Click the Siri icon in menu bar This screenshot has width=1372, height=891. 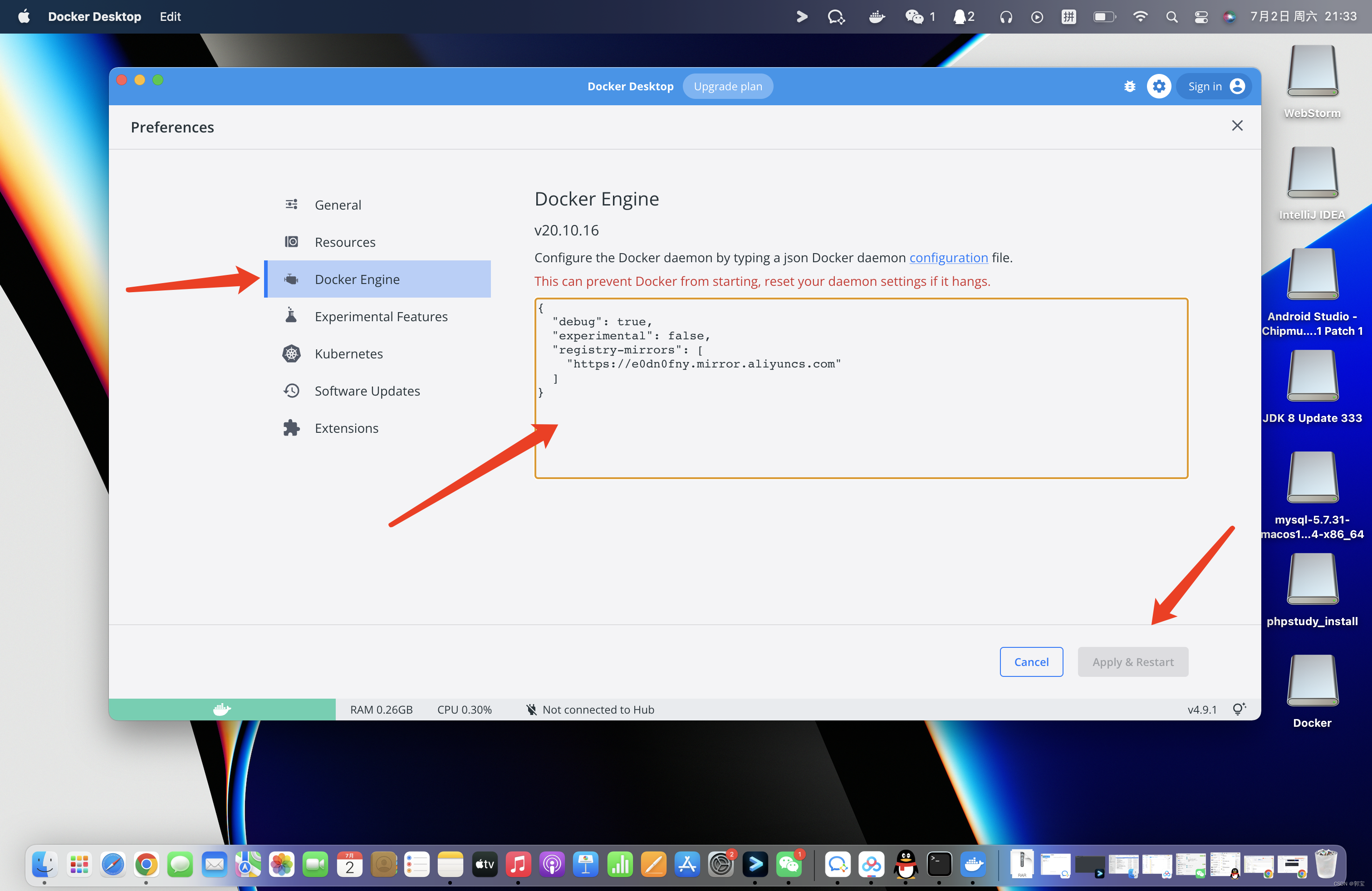[x=1230, y=17]
